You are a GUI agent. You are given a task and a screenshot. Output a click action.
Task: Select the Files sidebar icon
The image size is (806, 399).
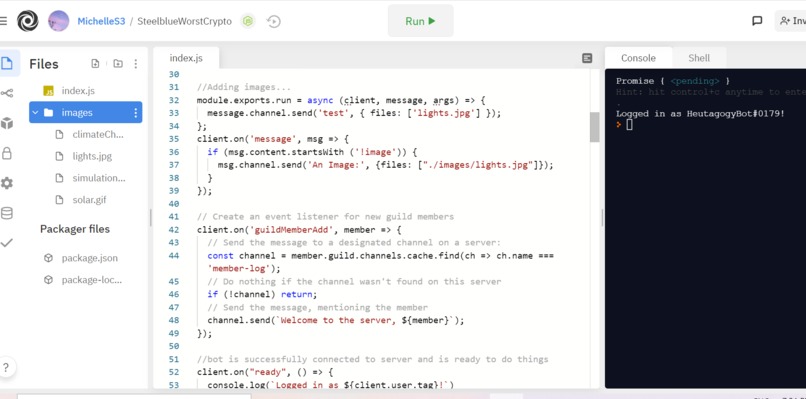point(7,64)
